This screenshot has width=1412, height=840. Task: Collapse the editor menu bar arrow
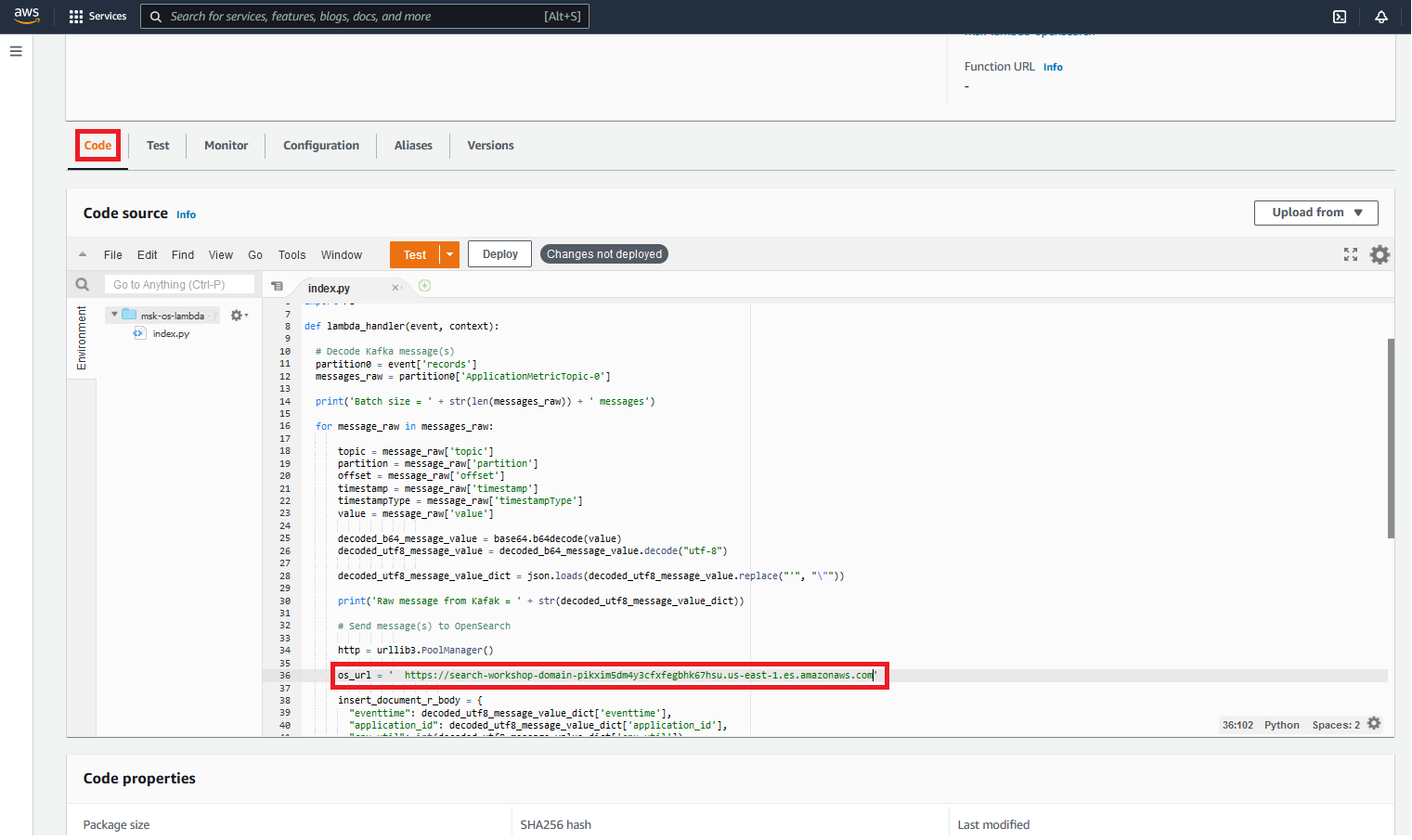83,254
